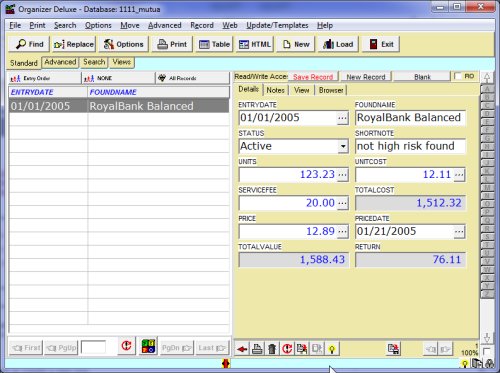Open the Move menu
The height and width of the screenshot is (373, 500).
pos(130,25)
